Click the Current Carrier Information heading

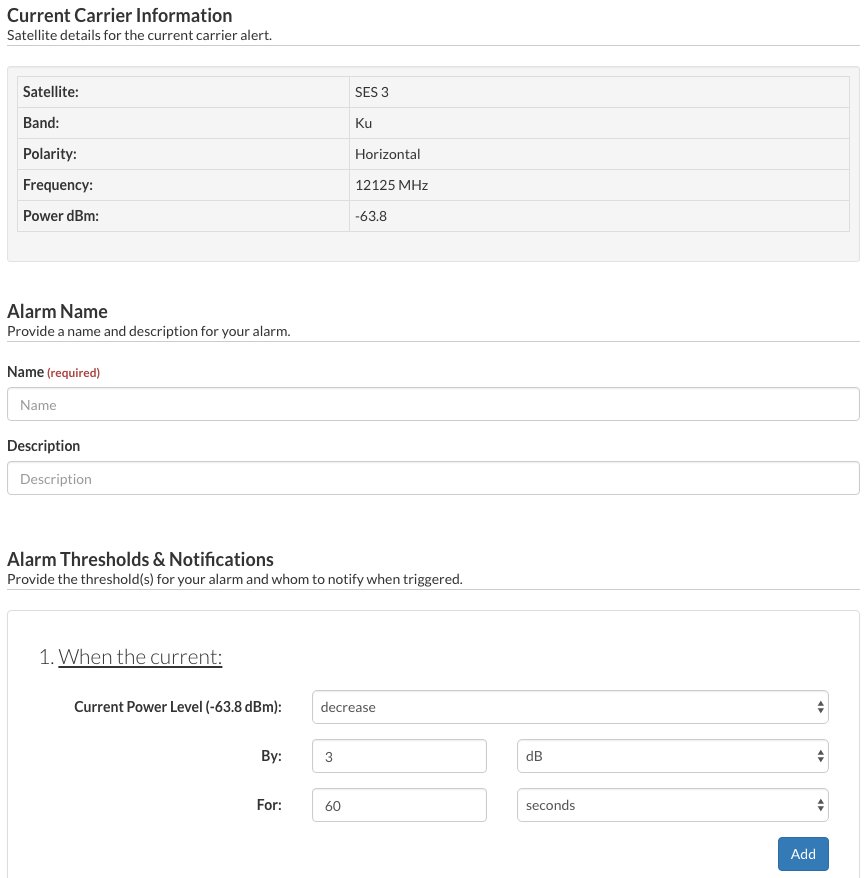[x=120, y=16]
